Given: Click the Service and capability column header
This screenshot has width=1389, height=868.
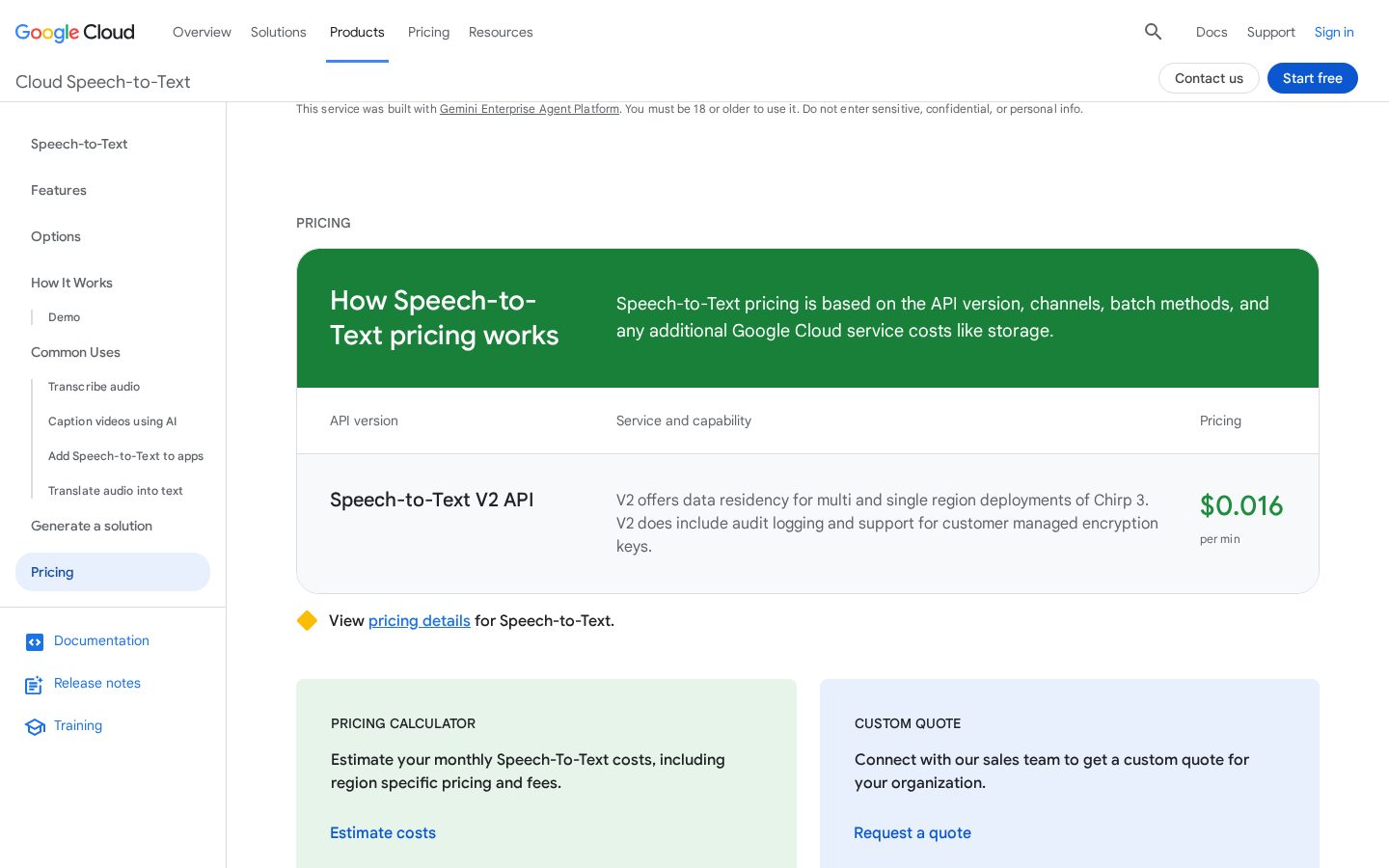Looking at the screenshot, I should [684, 420].
